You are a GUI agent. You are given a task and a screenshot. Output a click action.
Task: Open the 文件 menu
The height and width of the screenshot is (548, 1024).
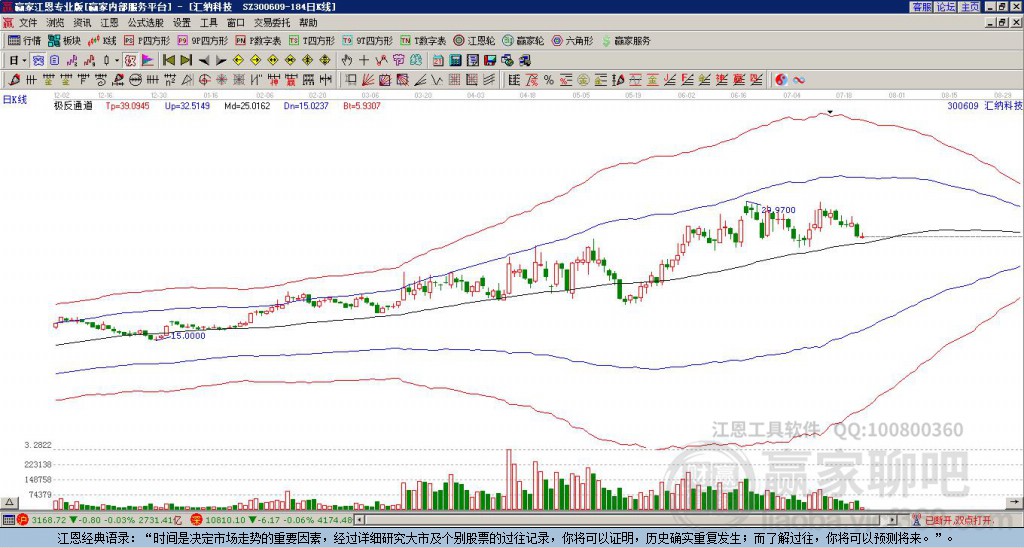27,23
